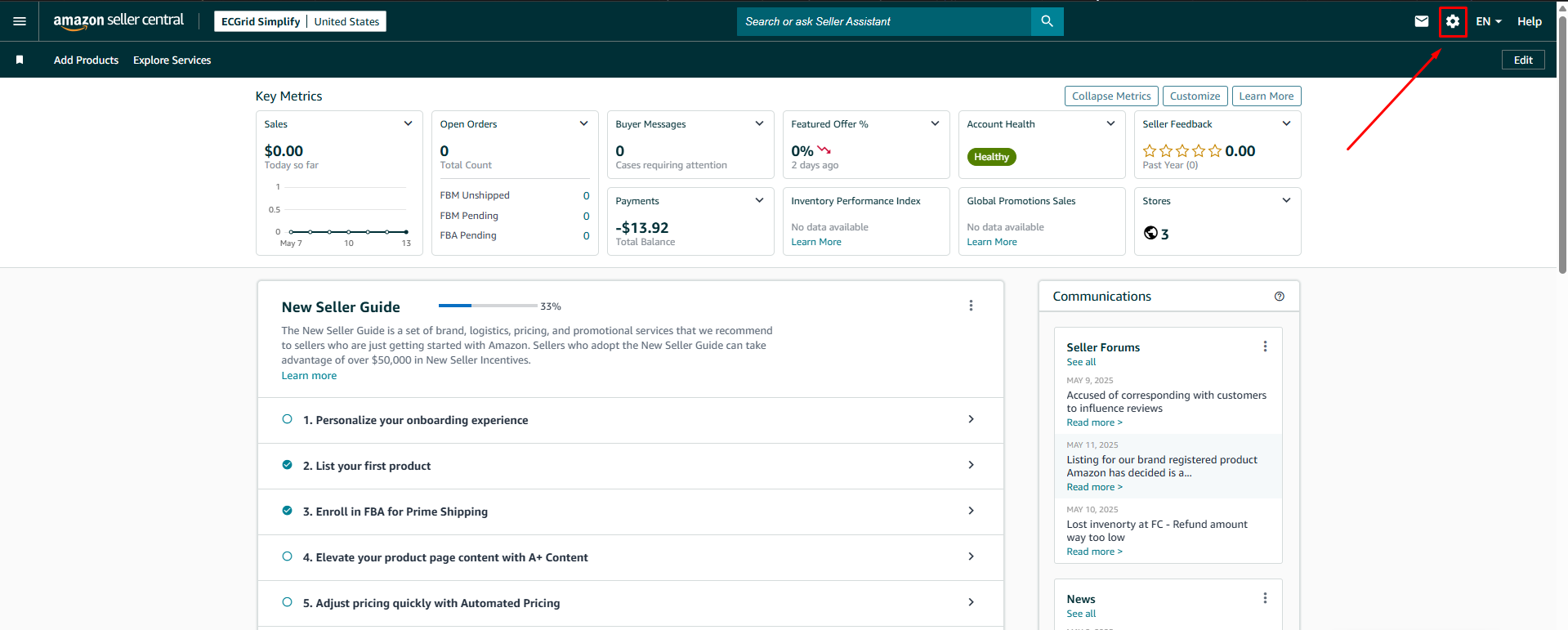
Task: Open Enroll in FBA chevron
Action: tap(971, 511)
